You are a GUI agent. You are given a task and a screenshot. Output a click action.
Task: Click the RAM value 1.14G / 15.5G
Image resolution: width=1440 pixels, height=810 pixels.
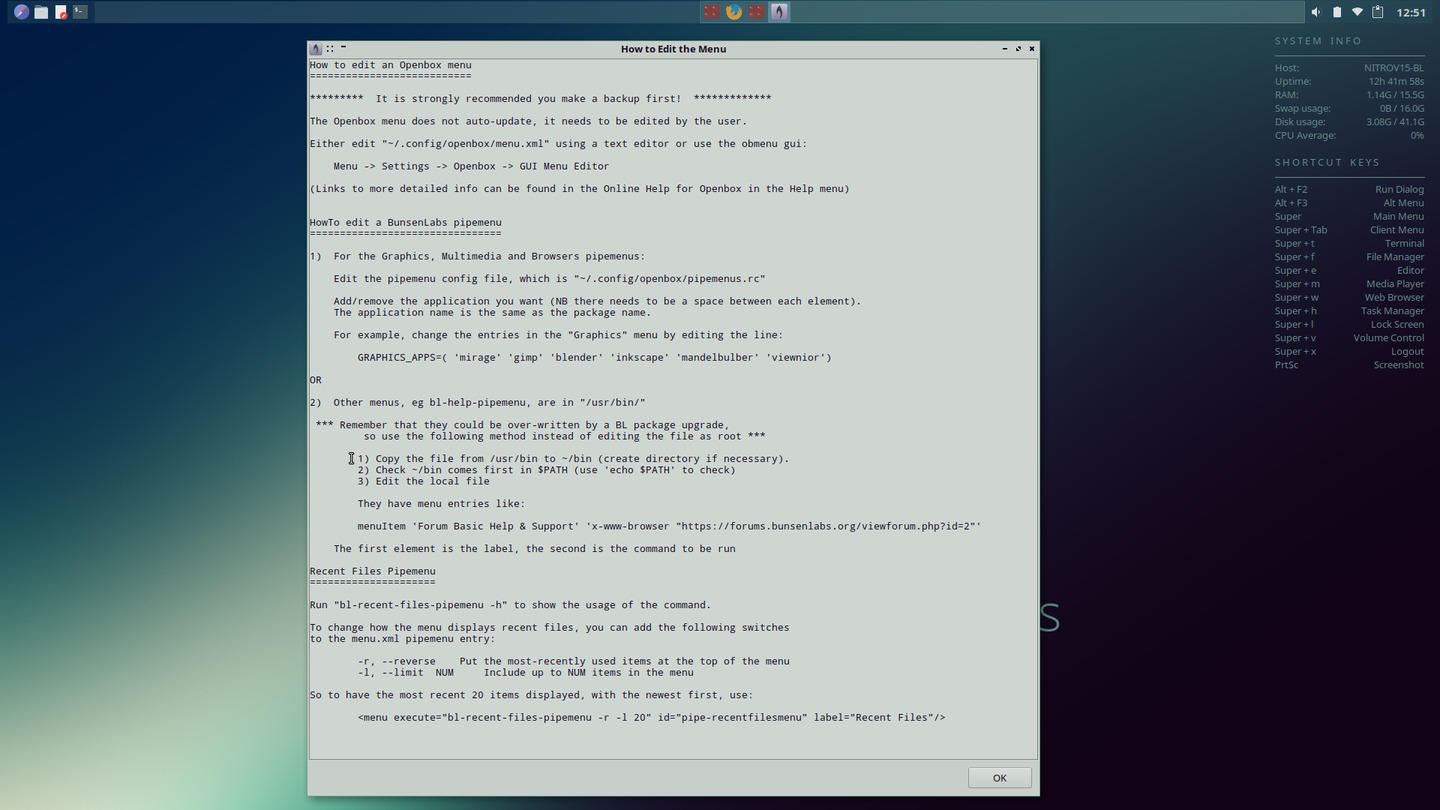(1395, 95)
